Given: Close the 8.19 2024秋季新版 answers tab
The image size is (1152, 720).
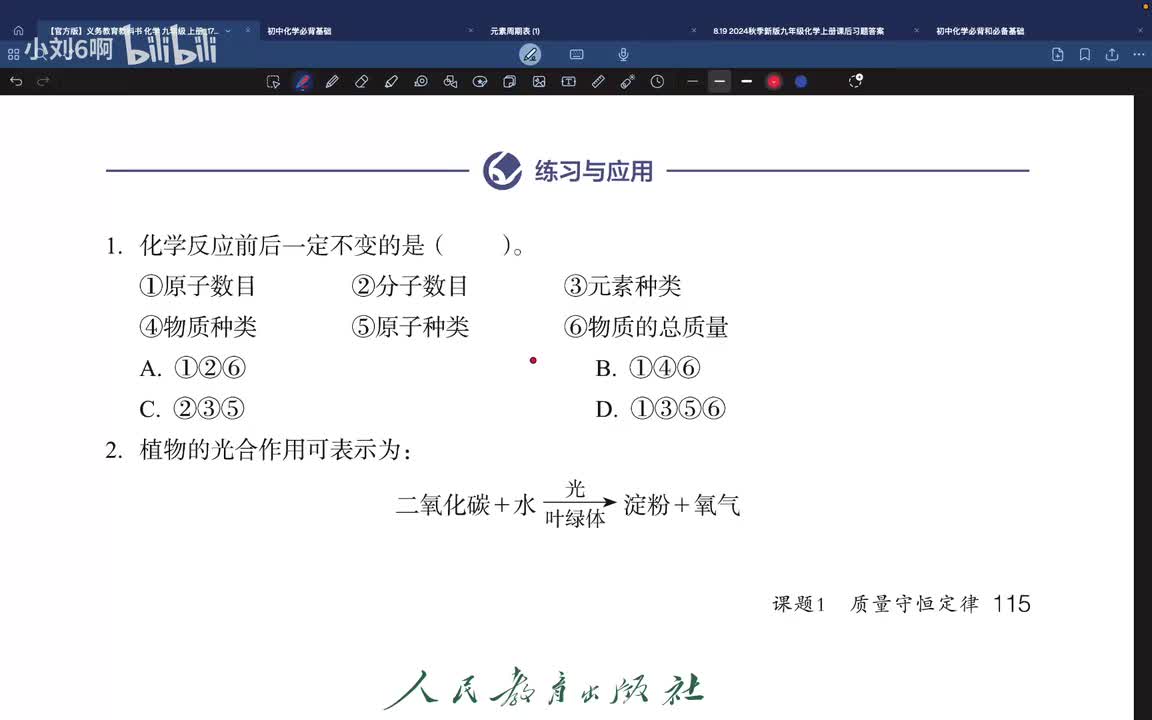Looking at the screenshot, I should point(916,31).
